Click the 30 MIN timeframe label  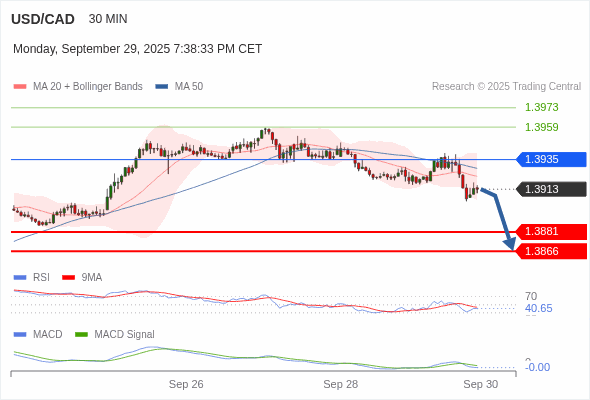click(x=108, y=19)
